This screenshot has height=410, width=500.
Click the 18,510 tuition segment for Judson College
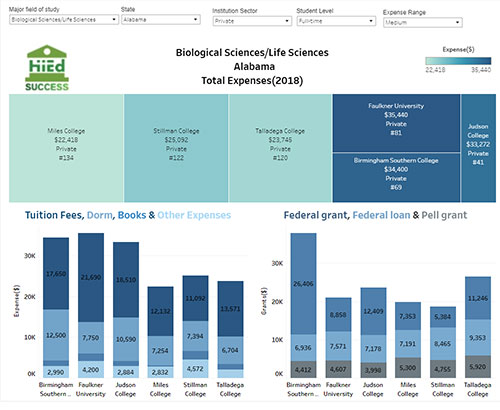126,280
